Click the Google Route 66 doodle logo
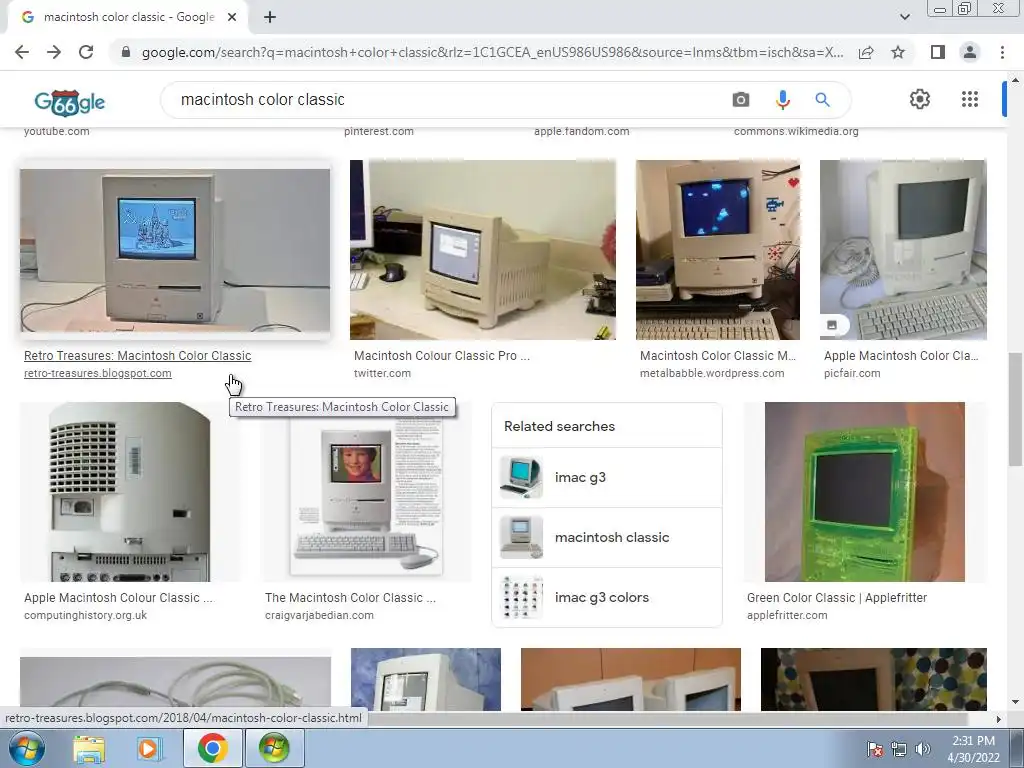Viewport: 1024px width, 768px height. tap(69, 102)
